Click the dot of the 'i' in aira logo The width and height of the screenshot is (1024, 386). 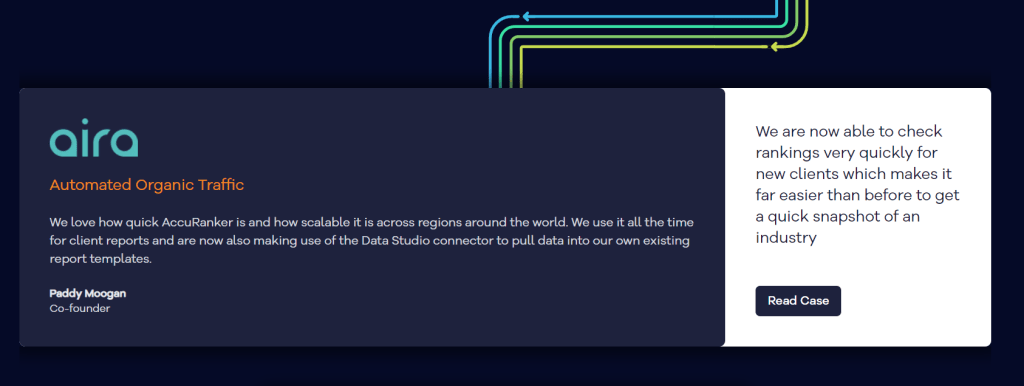[84, 122]
